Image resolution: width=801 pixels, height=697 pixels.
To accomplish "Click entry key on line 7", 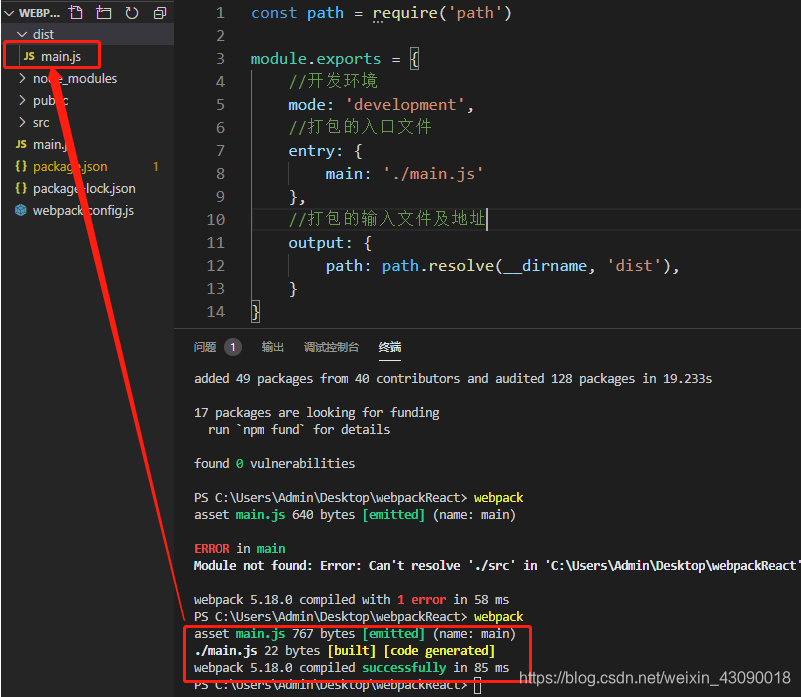I will 311,151.
